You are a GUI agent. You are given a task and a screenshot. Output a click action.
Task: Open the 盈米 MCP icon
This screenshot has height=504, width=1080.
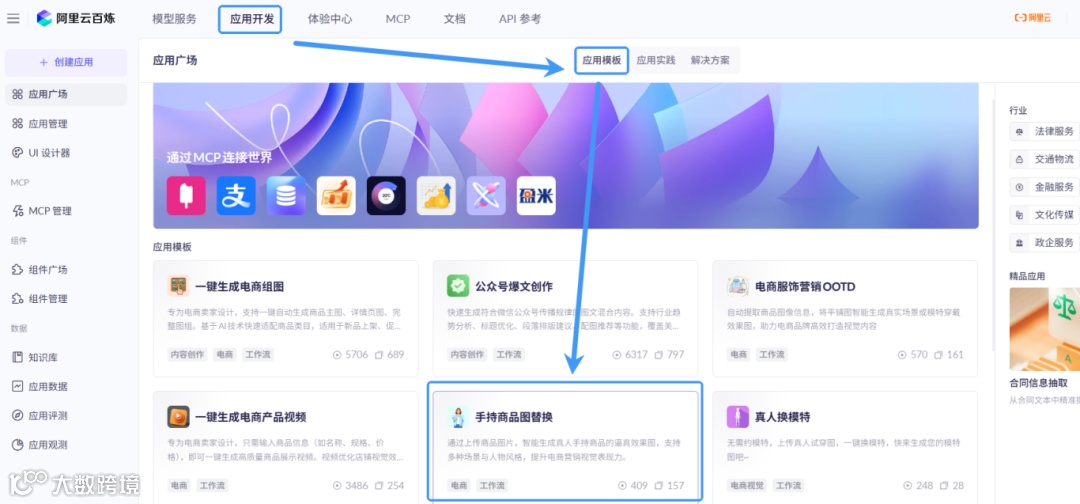(x=537, y=196)
